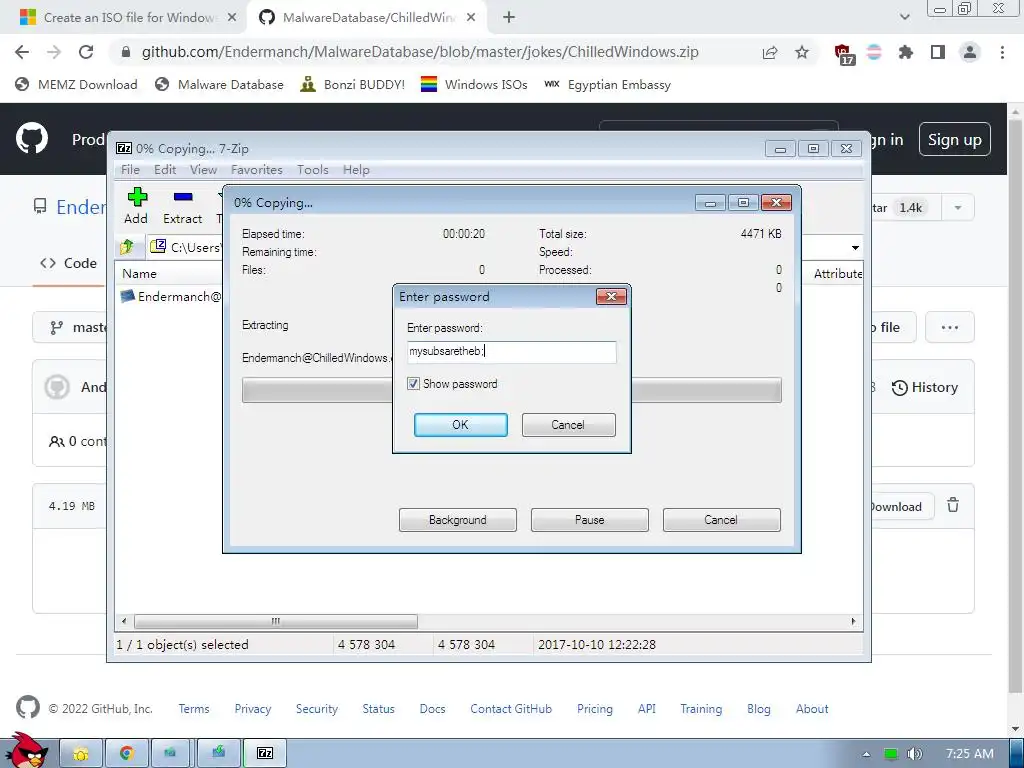
Task: Close the MalwareDatabase browser tab
Action: pyautogui.click(x=471, y=18)
